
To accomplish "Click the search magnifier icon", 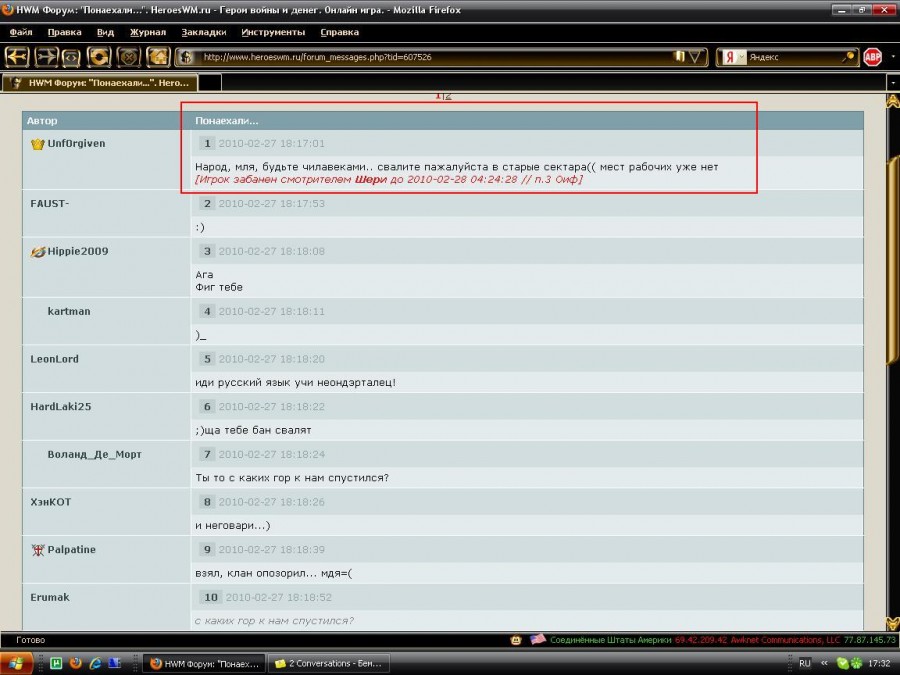I will coord(848,57).
